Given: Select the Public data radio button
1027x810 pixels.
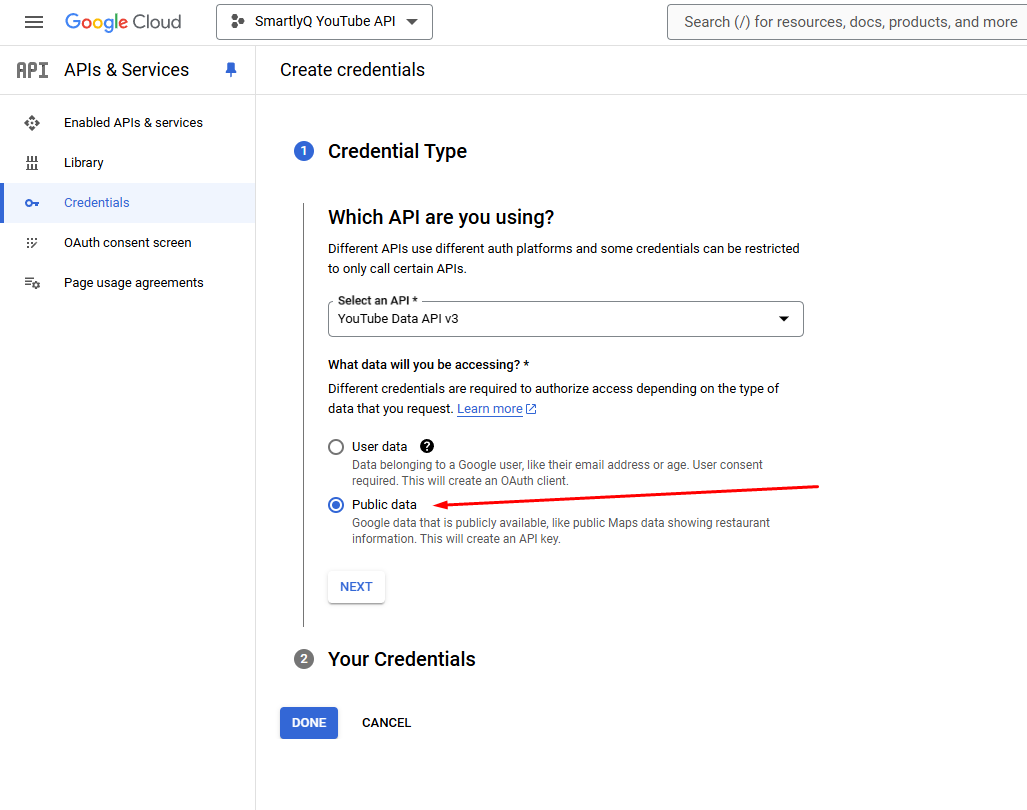Looking at the screenshot, I should [x=336, y=505].
